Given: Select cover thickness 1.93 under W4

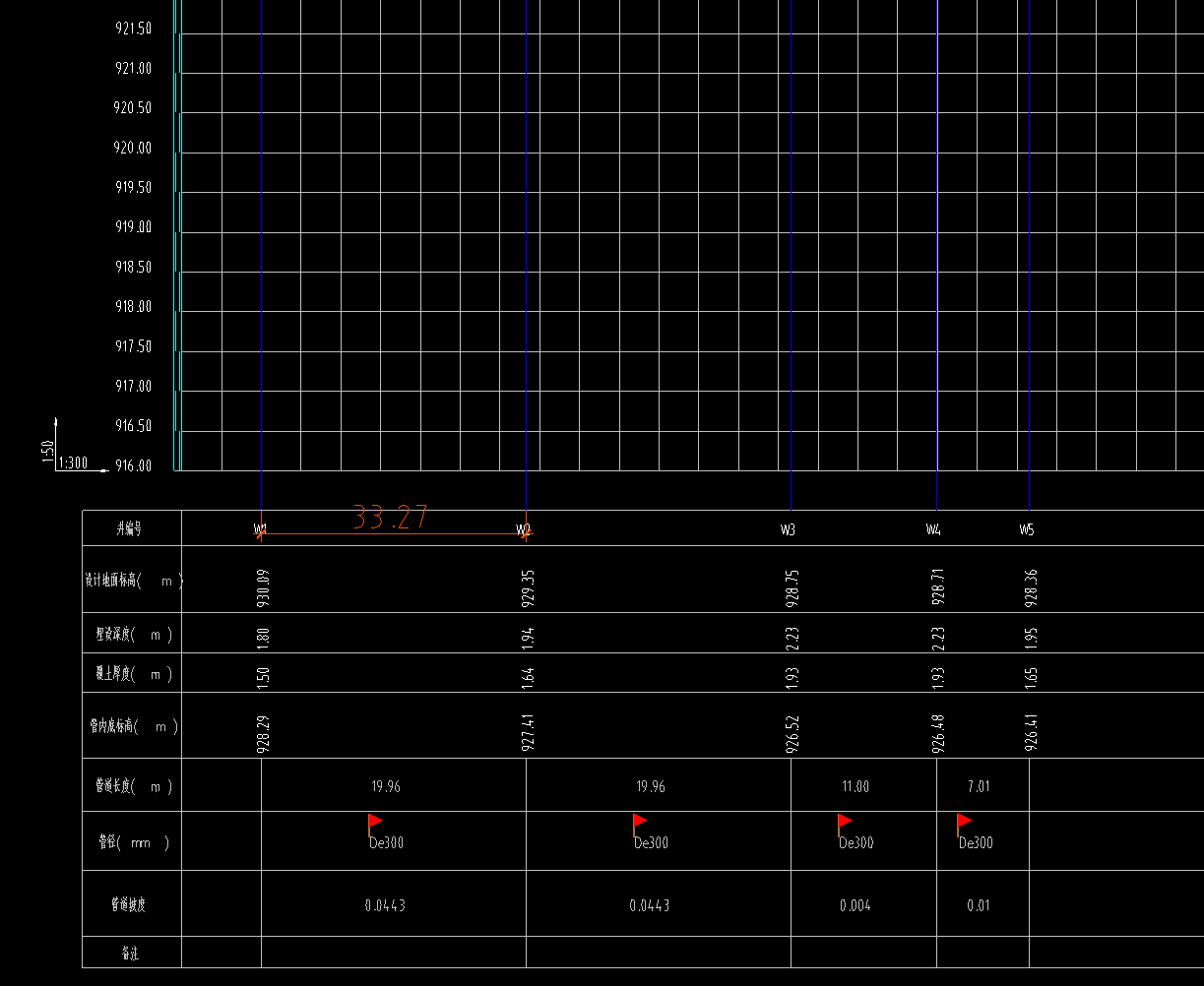Looking at the screenshot, I should pyautogui.click(x=938, y=676).
